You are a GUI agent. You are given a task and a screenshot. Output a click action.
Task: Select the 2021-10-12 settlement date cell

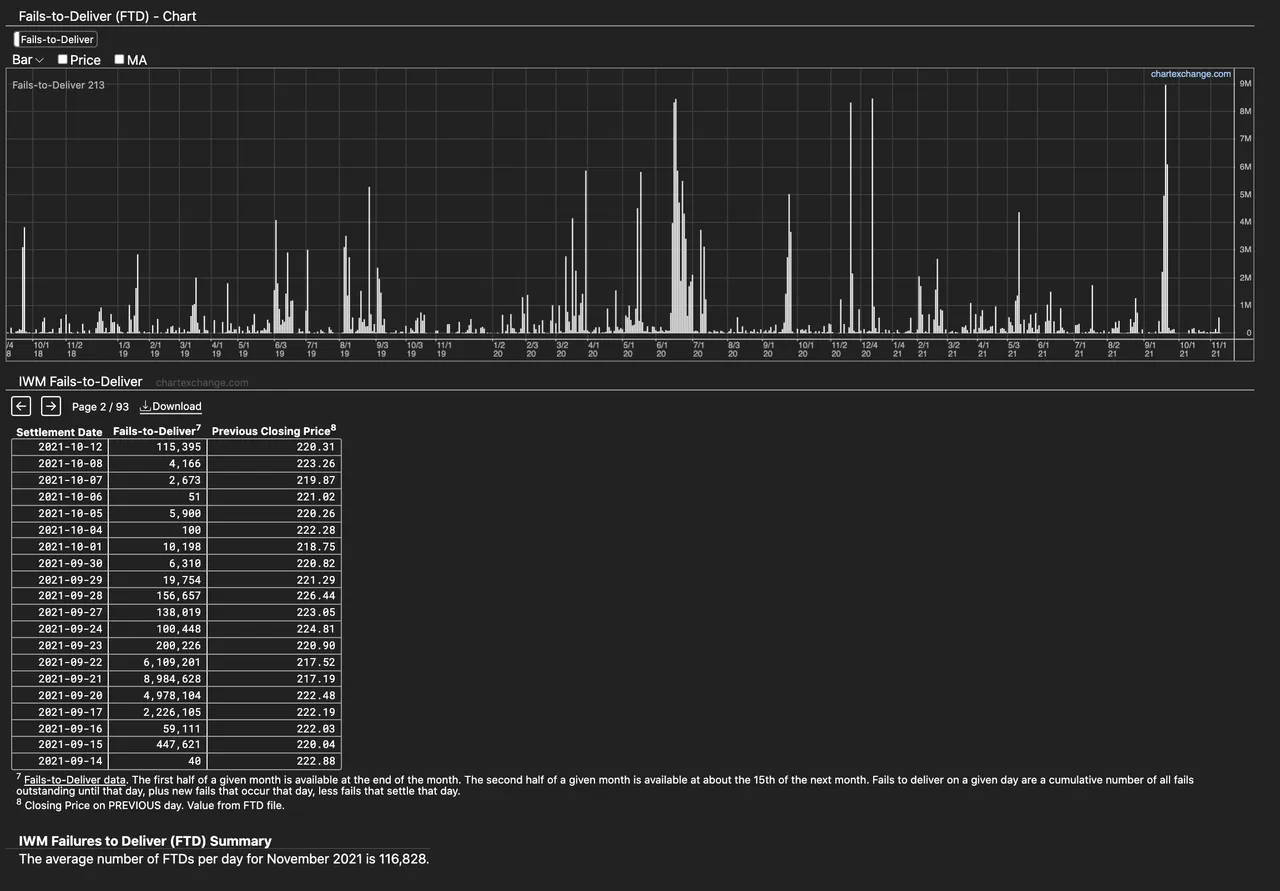[x=60, y=447]
